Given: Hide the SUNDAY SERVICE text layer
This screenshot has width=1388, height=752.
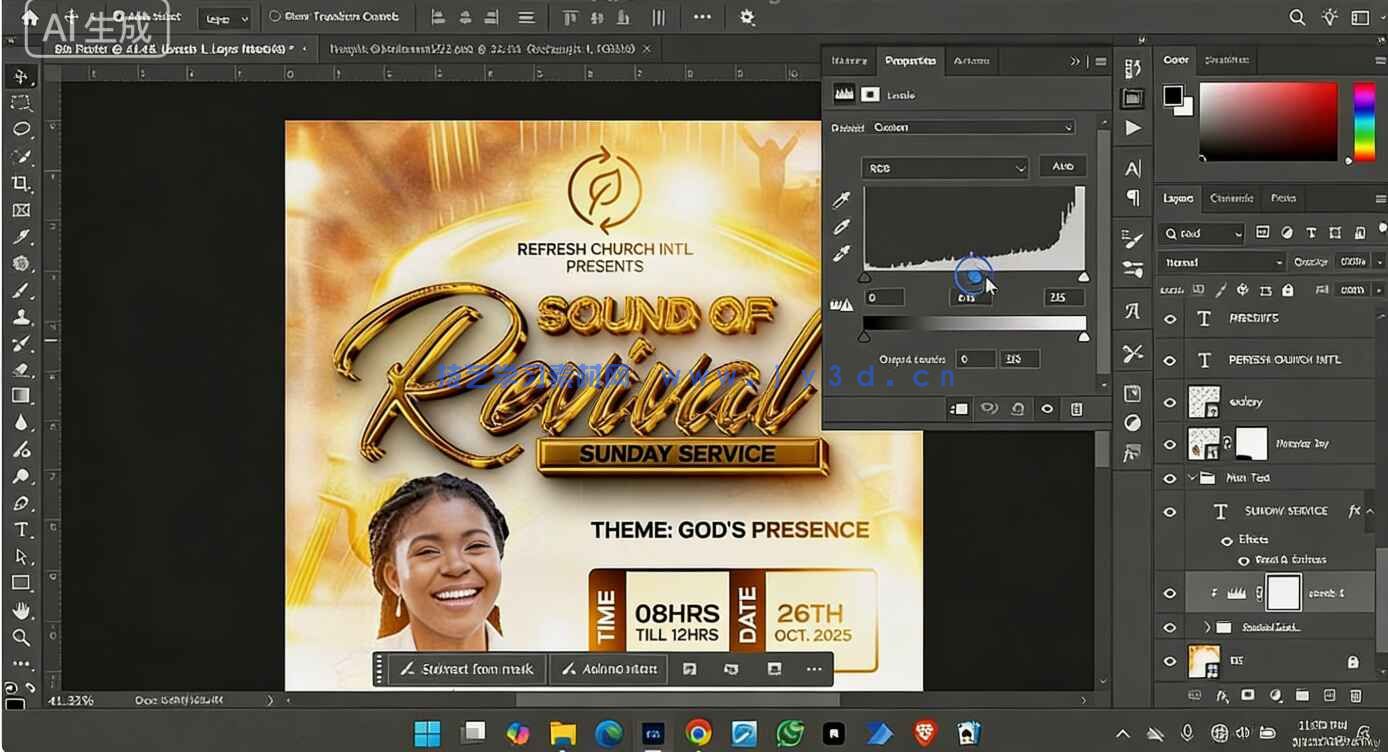Looking at the screenshot, I should 1169,511.
